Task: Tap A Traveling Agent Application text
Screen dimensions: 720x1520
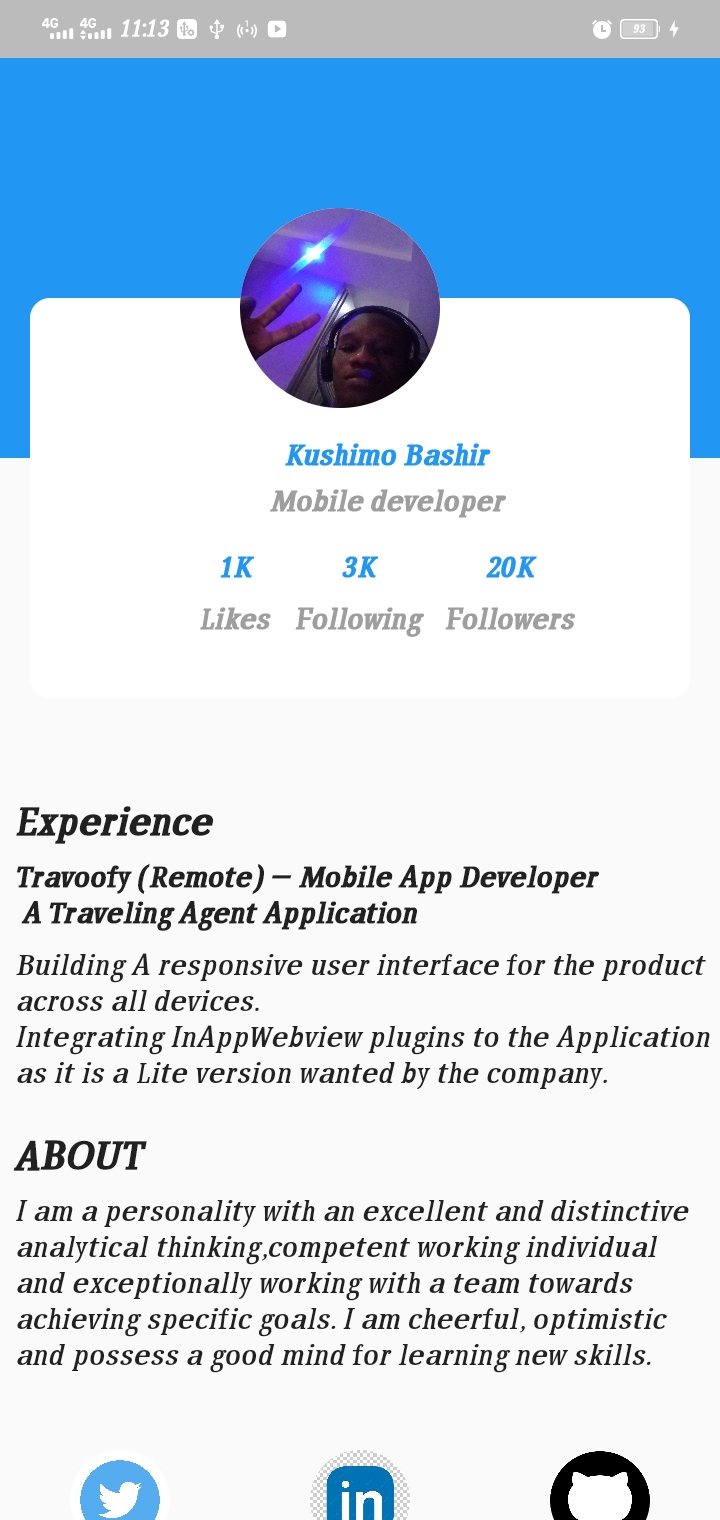Action: [x=218, y=913]
